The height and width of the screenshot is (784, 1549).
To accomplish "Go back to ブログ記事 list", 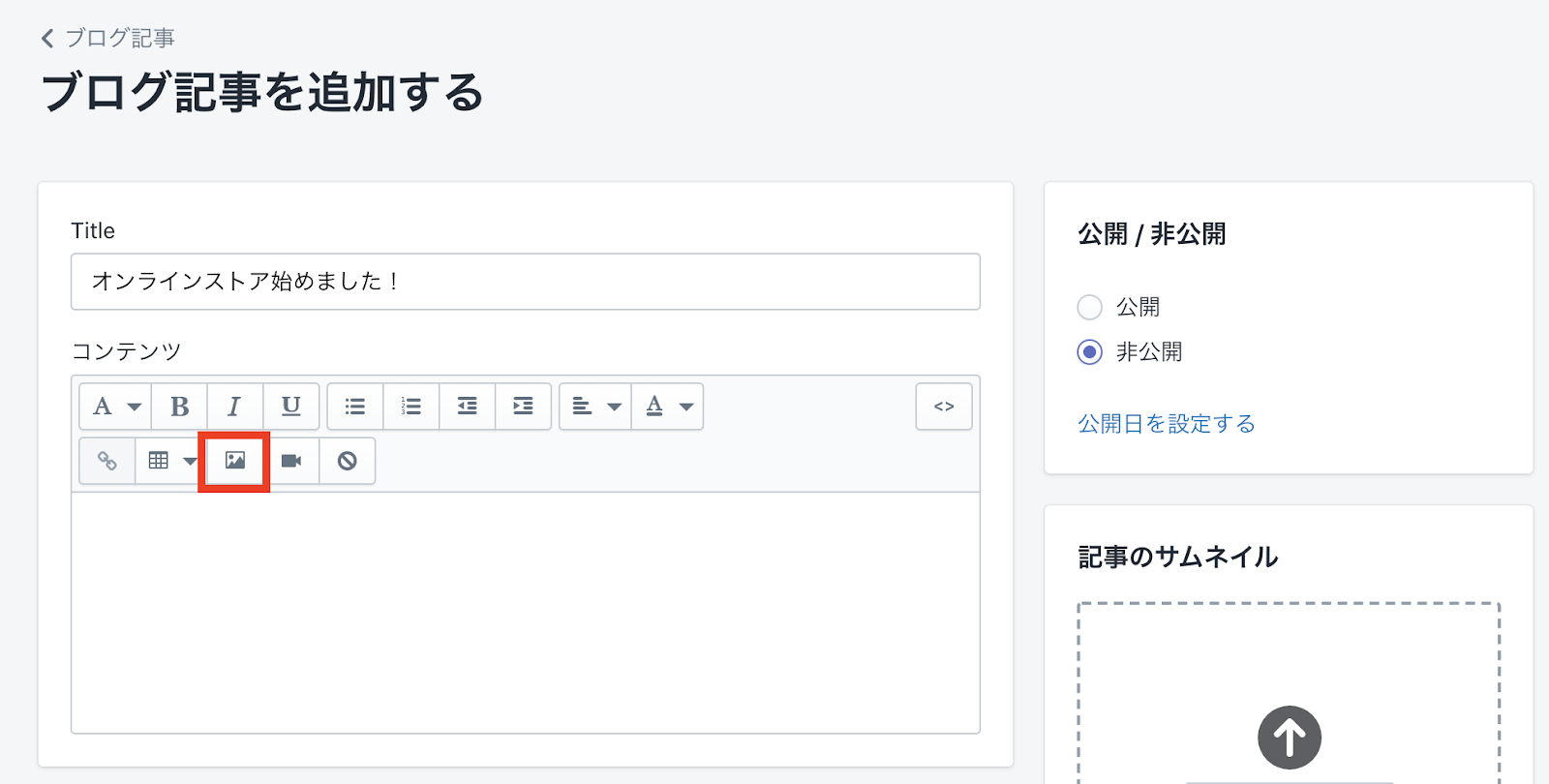I will [x=107, y=38].
